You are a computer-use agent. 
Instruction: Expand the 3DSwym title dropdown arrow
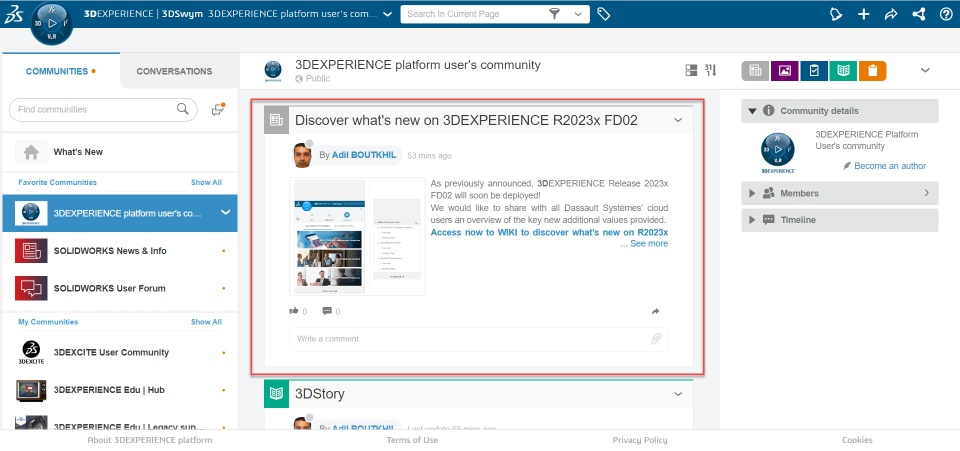click(x=387, y=14)
